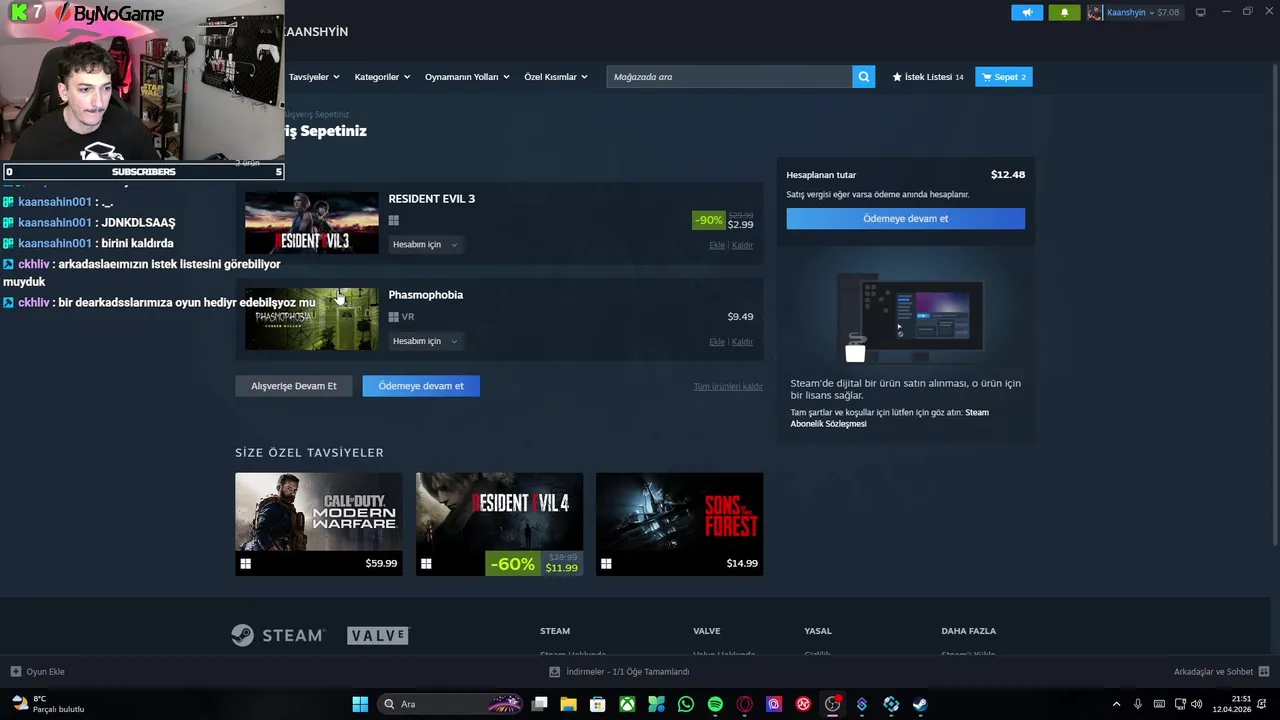Open Resident Evil 4 recommendation card
Screen dimensions: 1280x720
(x=499, y=524)
